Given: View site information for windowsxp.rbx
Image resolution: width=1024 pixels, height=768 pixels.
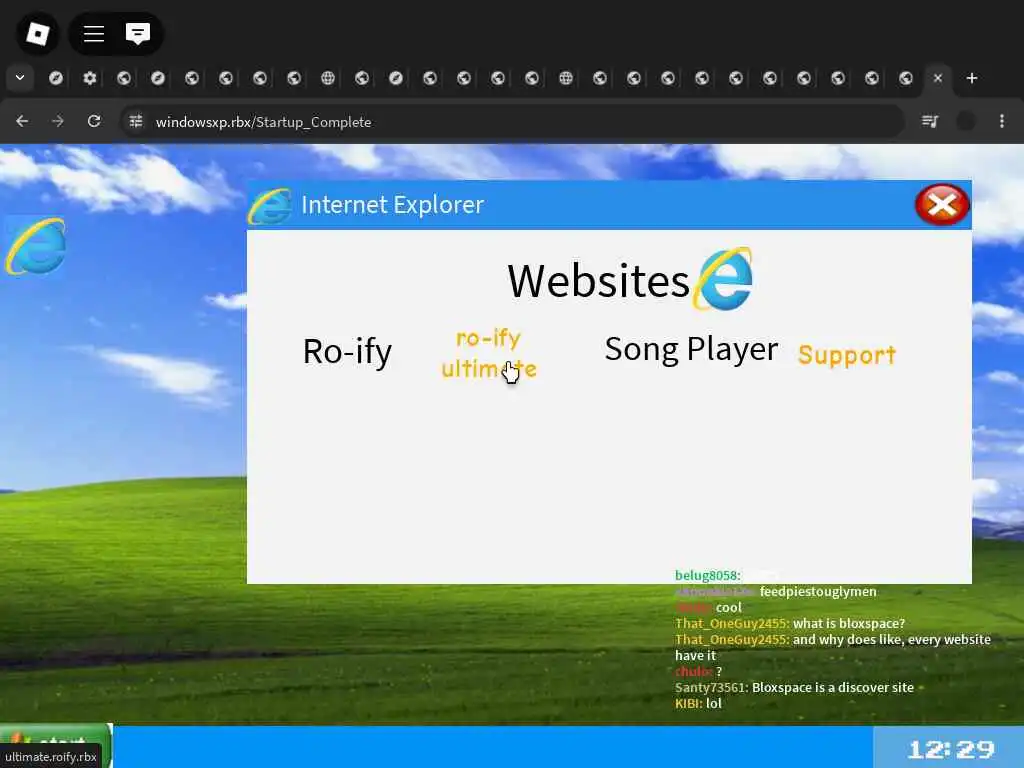Looking at the screenshot, I should point(136,121).
